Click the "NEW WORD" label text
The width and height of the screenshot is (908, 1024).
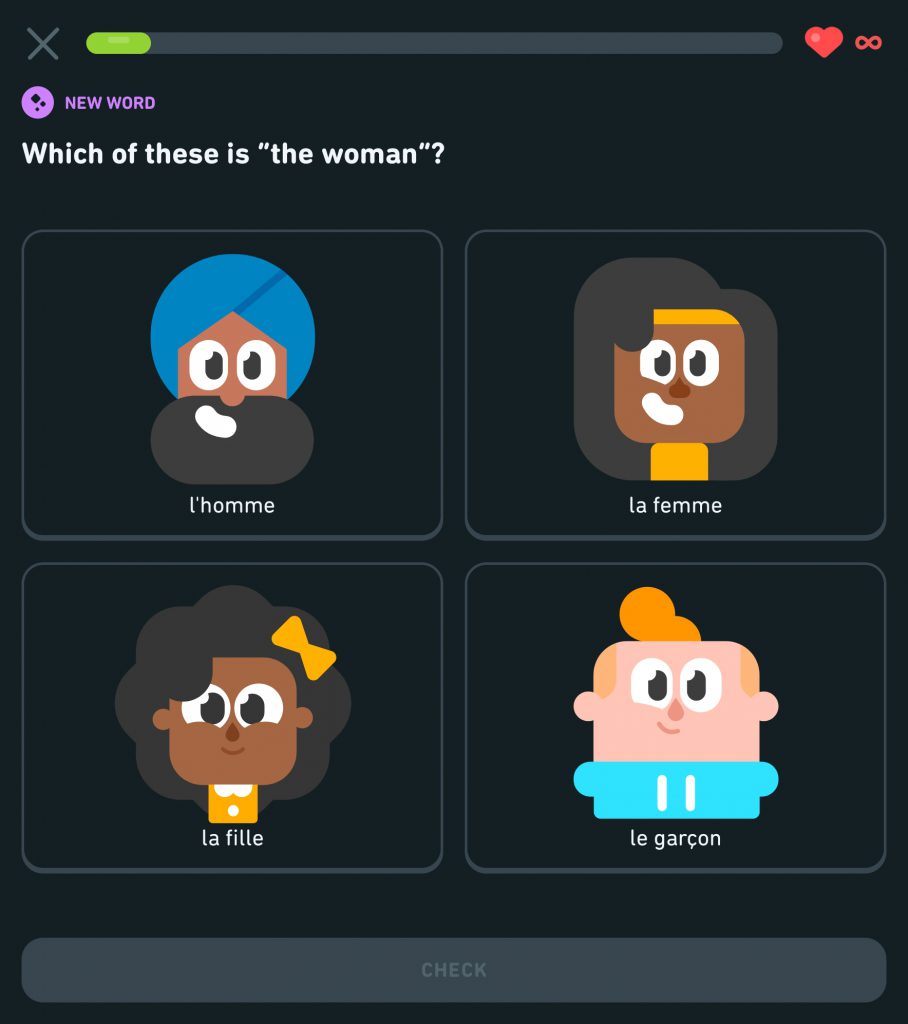point(110,103)
